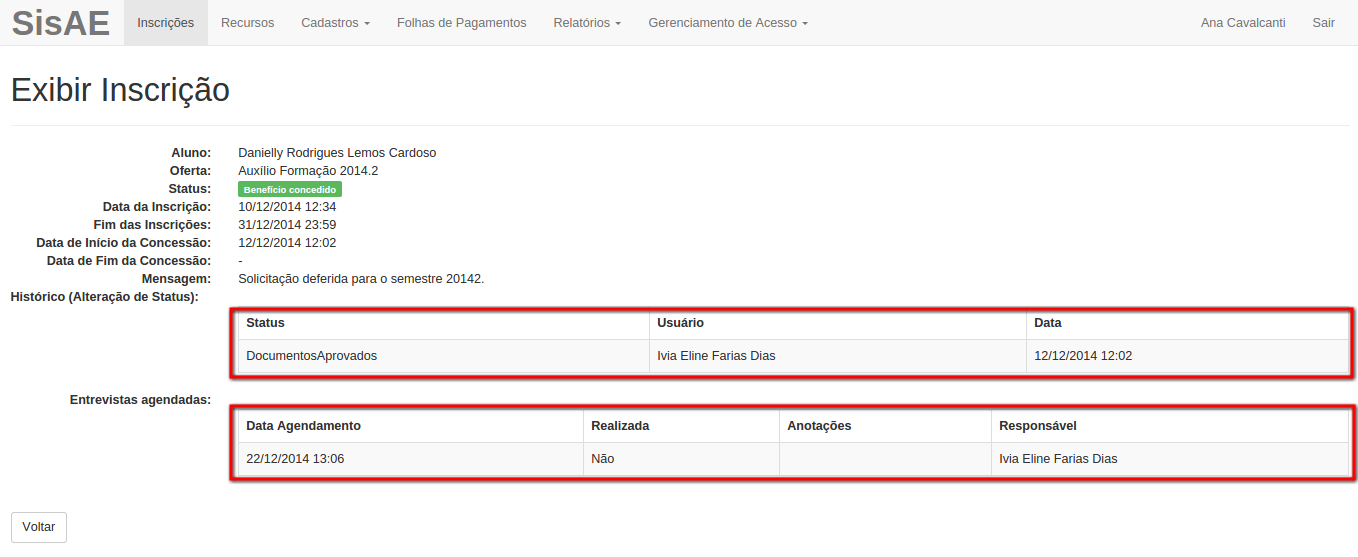Click the Voltar button
1358x557 pixels.
point(39,527)
